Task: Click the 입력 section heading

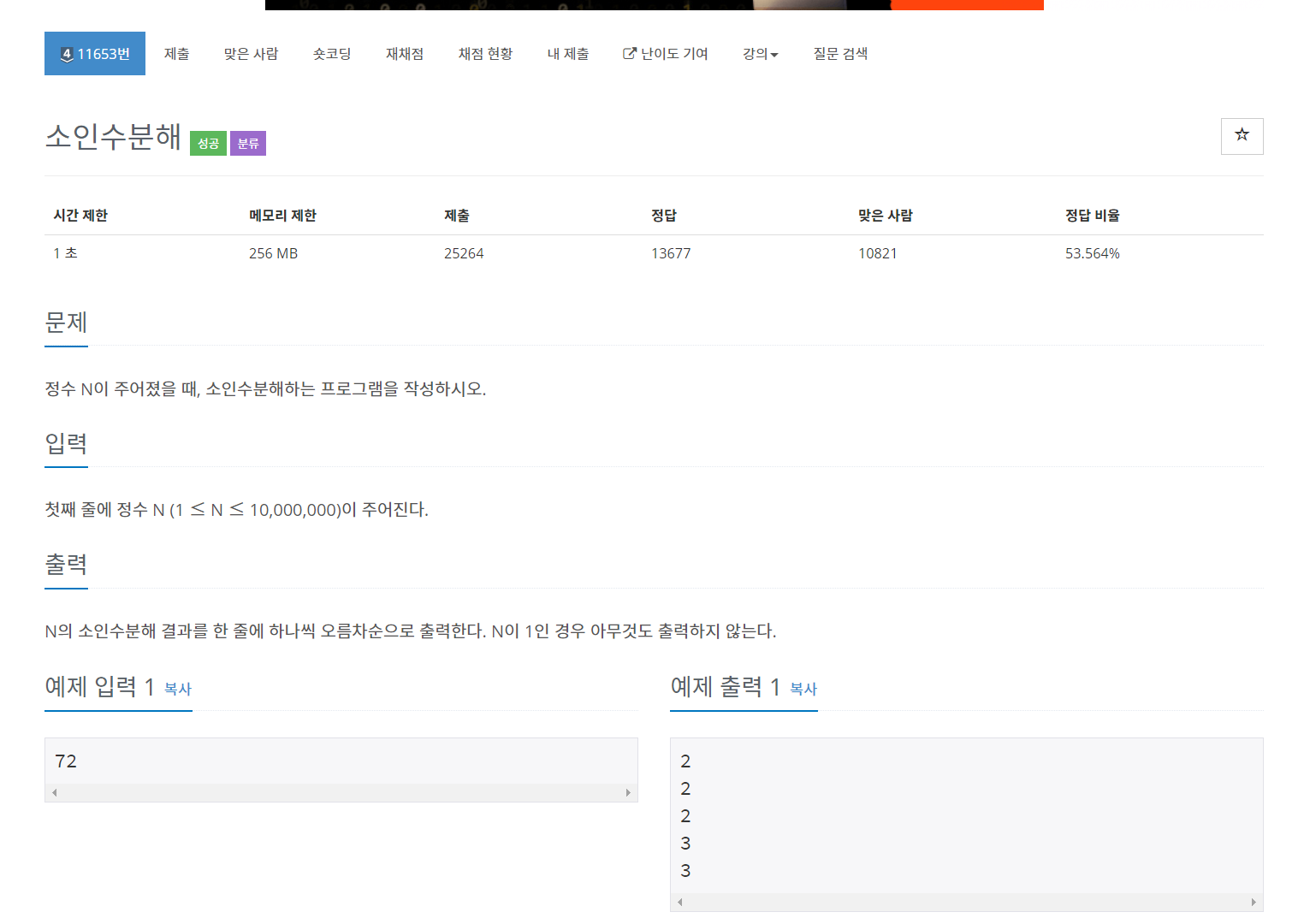Action: (x=66, y=443)
